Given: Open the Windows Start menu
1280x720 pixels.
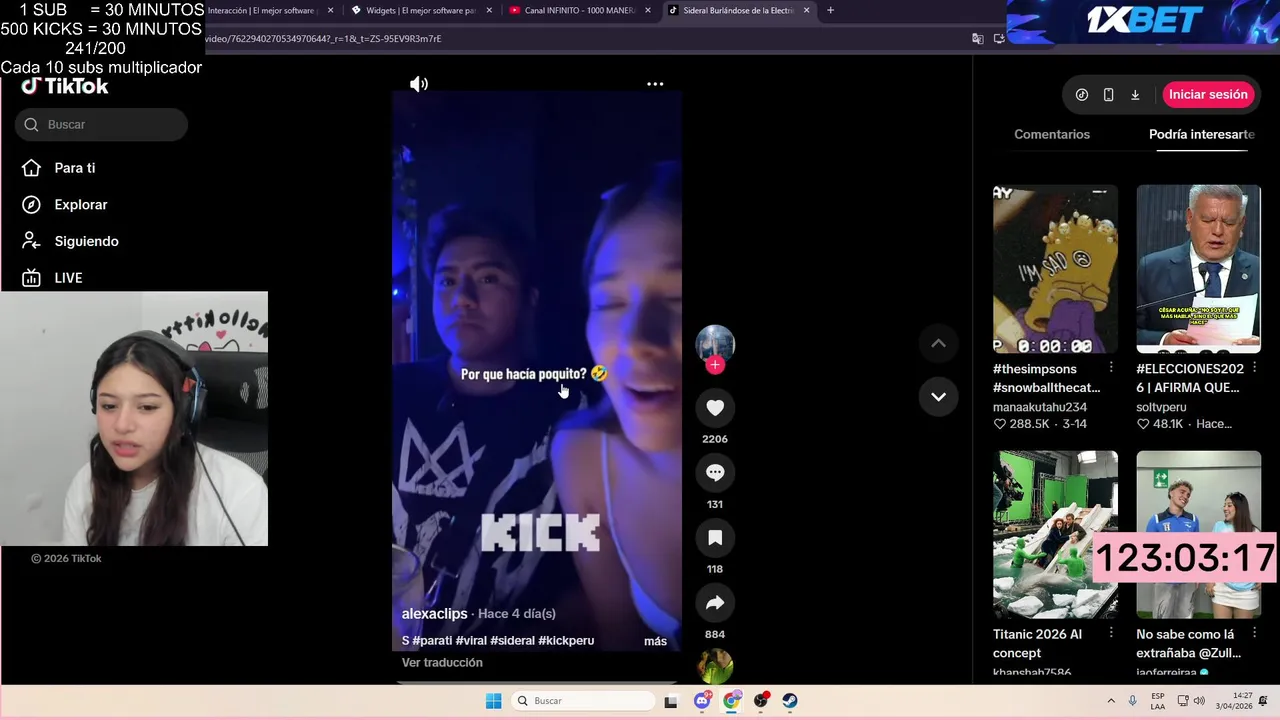Looking at the screenshot, I should pos(493,701).
